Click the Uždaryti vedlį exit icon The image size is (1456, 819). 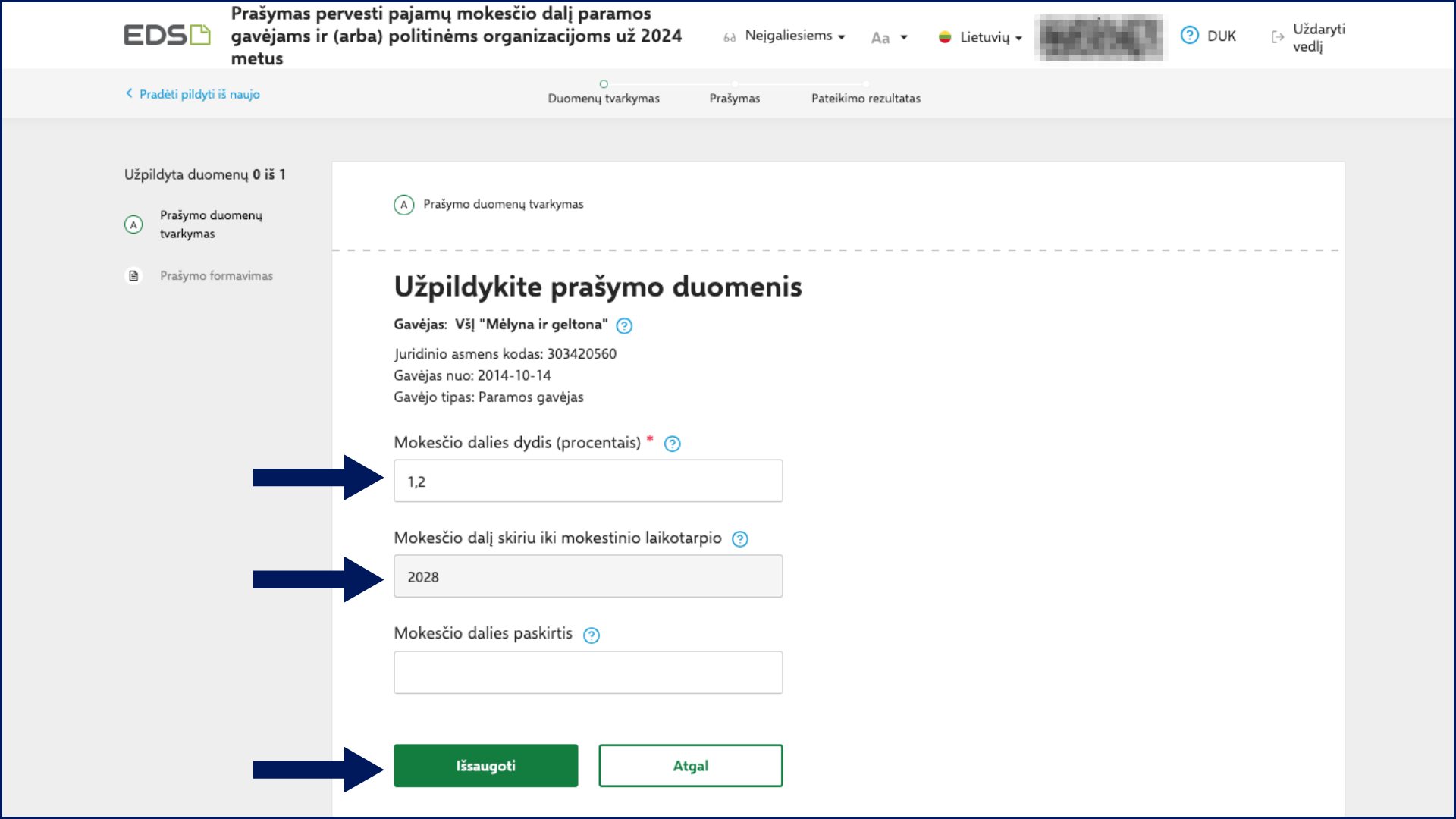pos(1278,37)
